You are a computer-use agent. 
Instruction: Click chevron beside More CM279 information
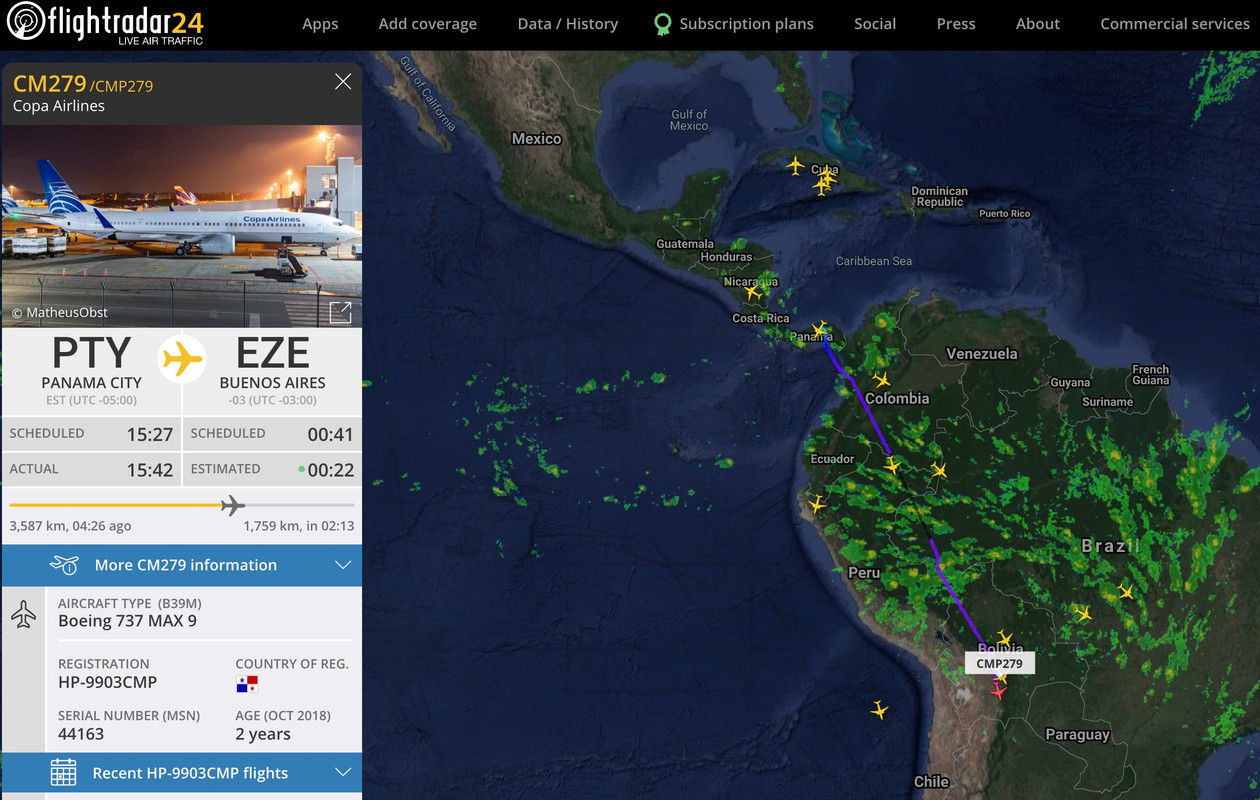343,565
